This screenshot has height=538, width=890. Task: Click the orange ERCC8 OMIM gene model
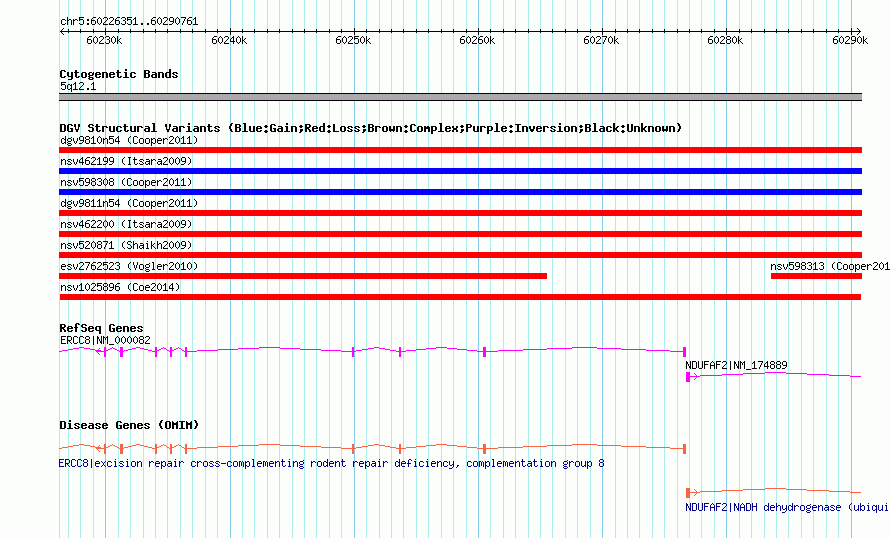(373, 448)
